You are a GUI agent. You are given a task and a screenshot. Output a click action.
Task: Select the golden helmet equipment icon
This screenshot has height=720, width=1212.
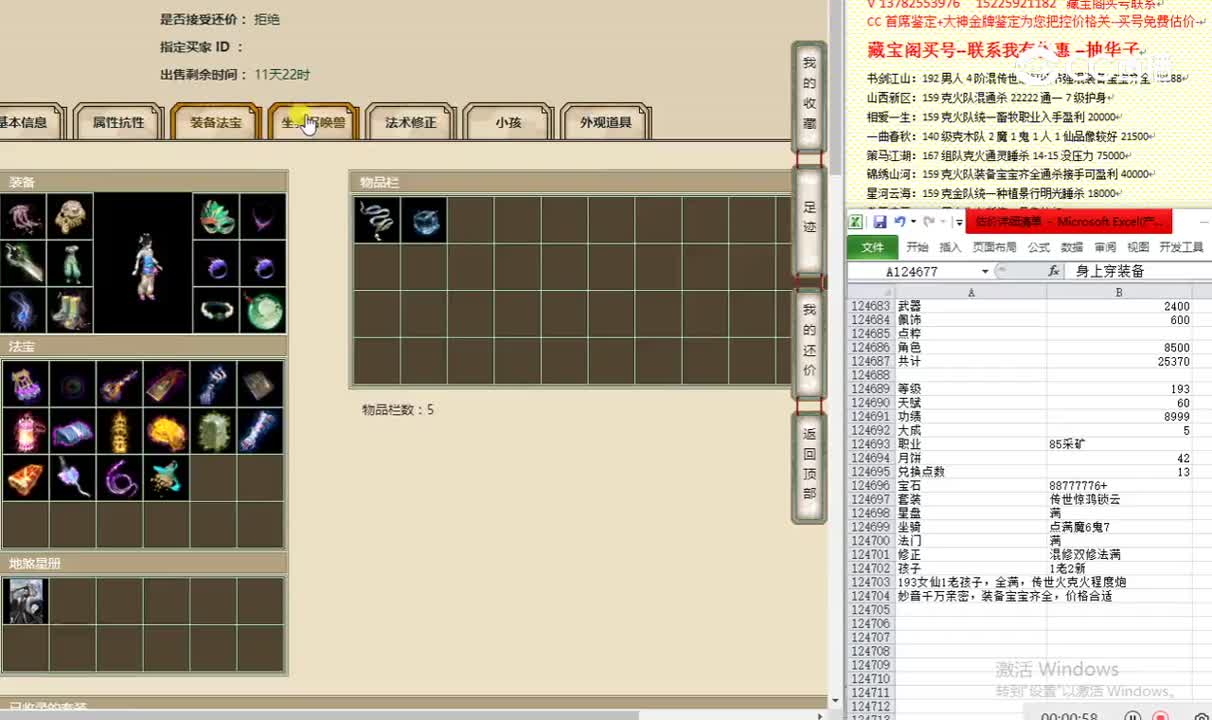coord(70,216)
